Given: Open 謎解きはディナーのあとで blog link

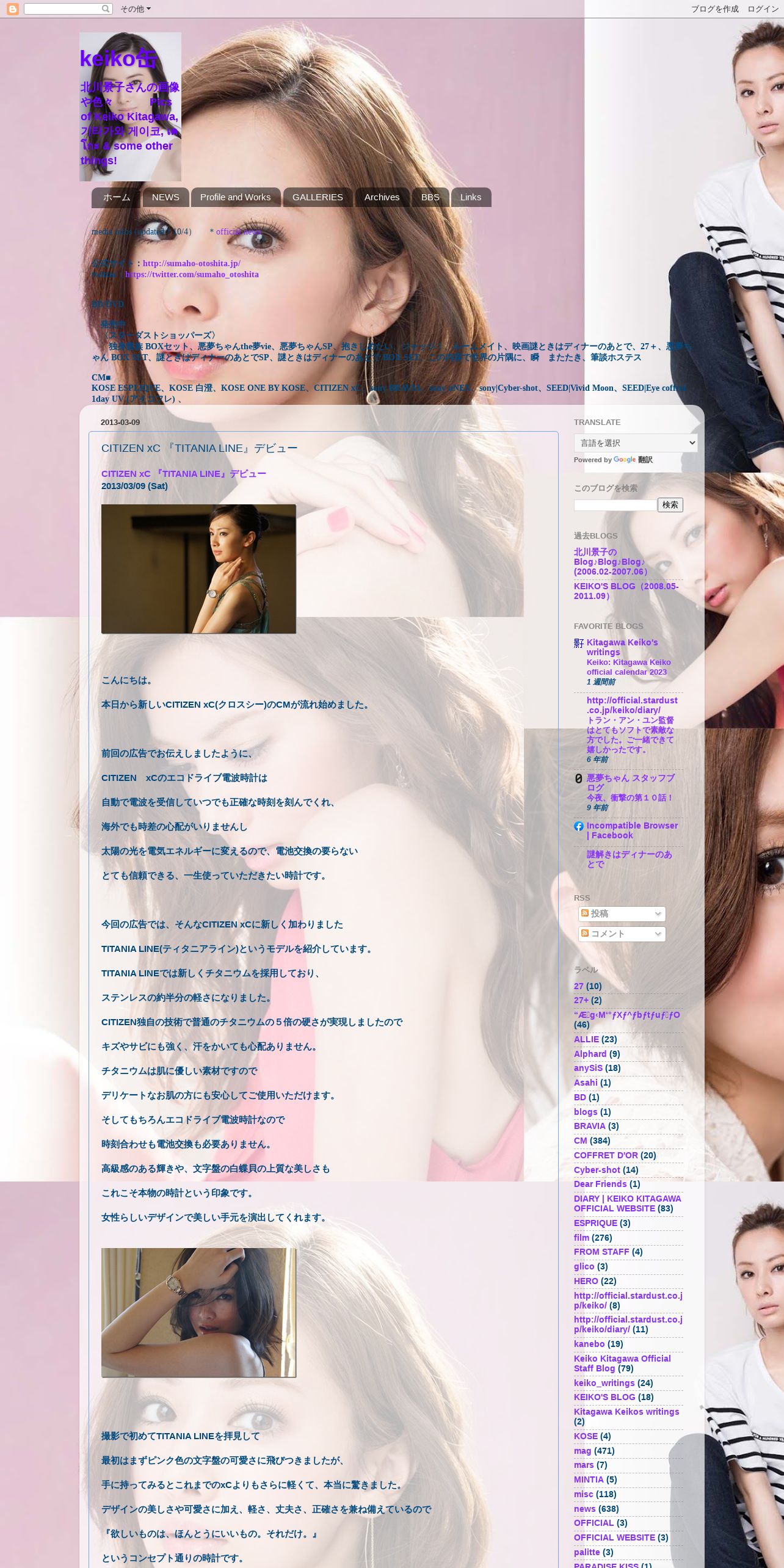Looking at the screenshot, I should 630,859.
